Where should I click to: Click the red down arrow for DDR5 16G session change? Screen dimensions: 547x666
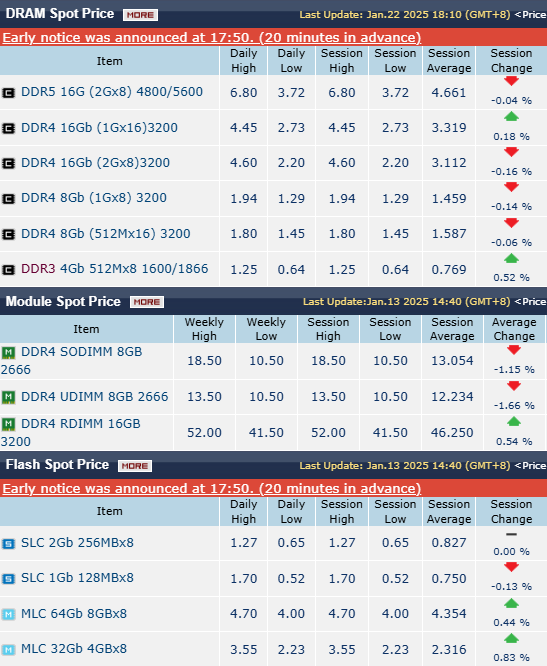tap(511, 81)
